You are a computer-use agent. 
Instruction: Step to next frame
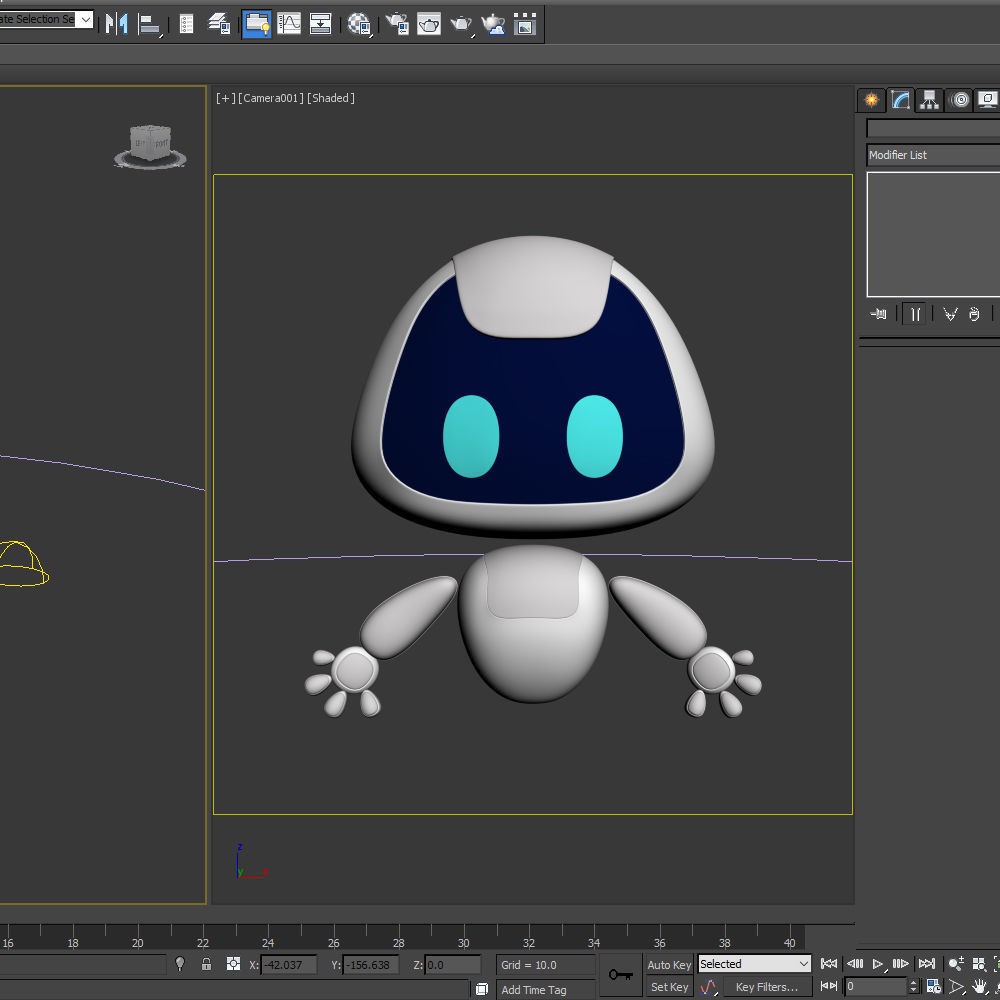pos(901,964)
